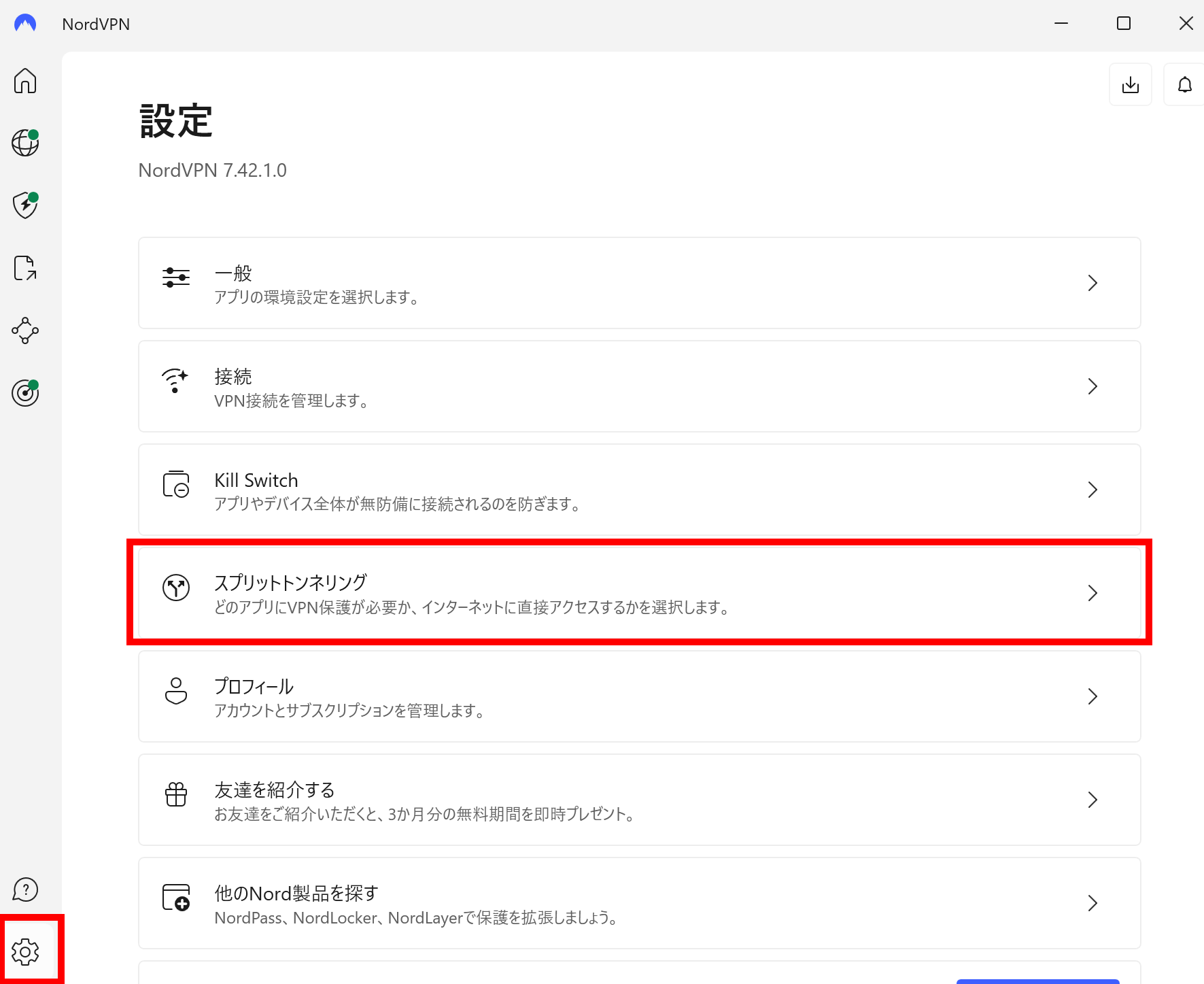Close the NordVPN window

(1186, 24)
